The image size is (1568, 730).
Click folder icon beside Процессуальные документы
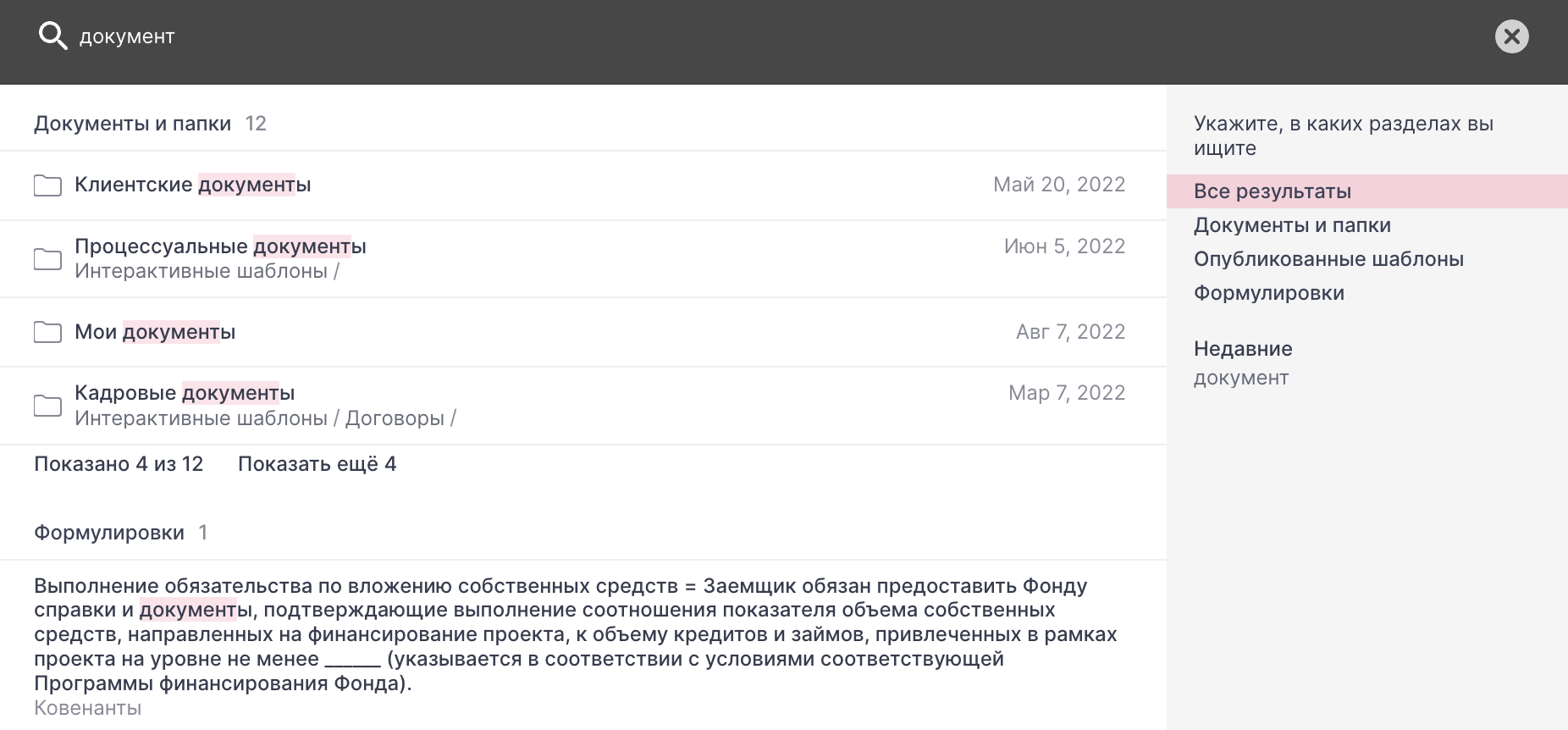(47, 259)
